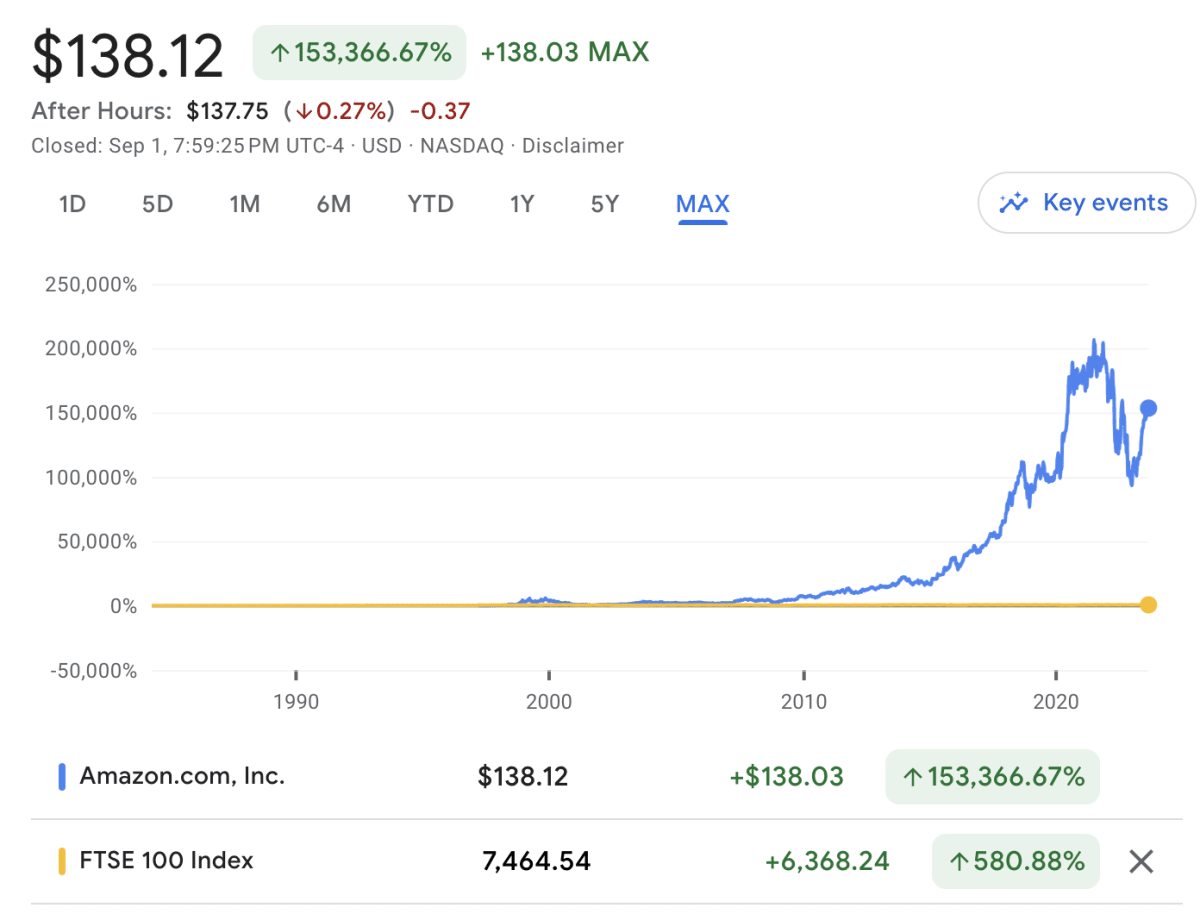Image resolution: width=1200 pixels, height=914 pixels.
Task: Switch to the 1D chart view
Action: click(x=72, y=203)
